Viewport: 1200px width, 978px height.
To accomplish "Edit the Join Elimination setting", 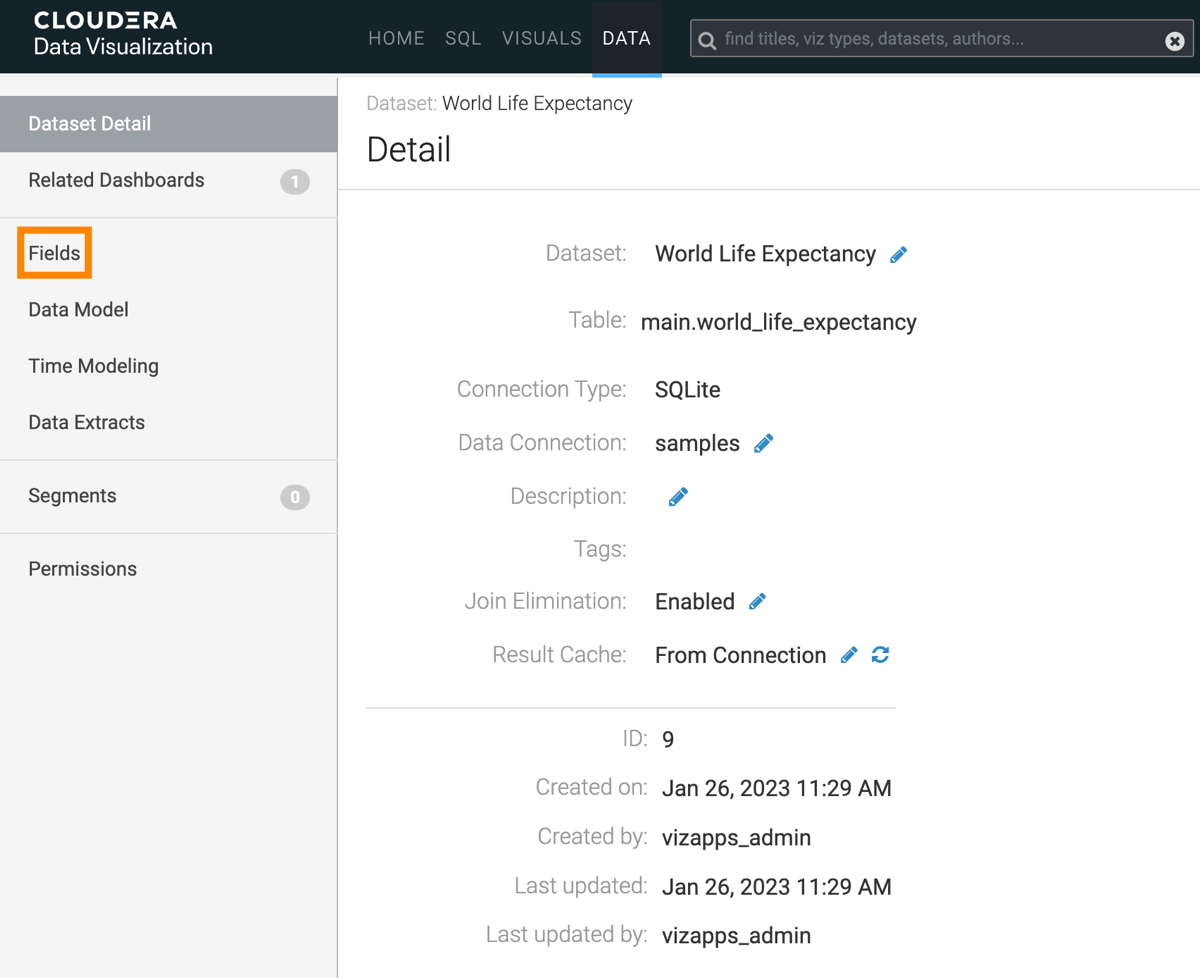I will pyautogui.click(x=757, y=601).
